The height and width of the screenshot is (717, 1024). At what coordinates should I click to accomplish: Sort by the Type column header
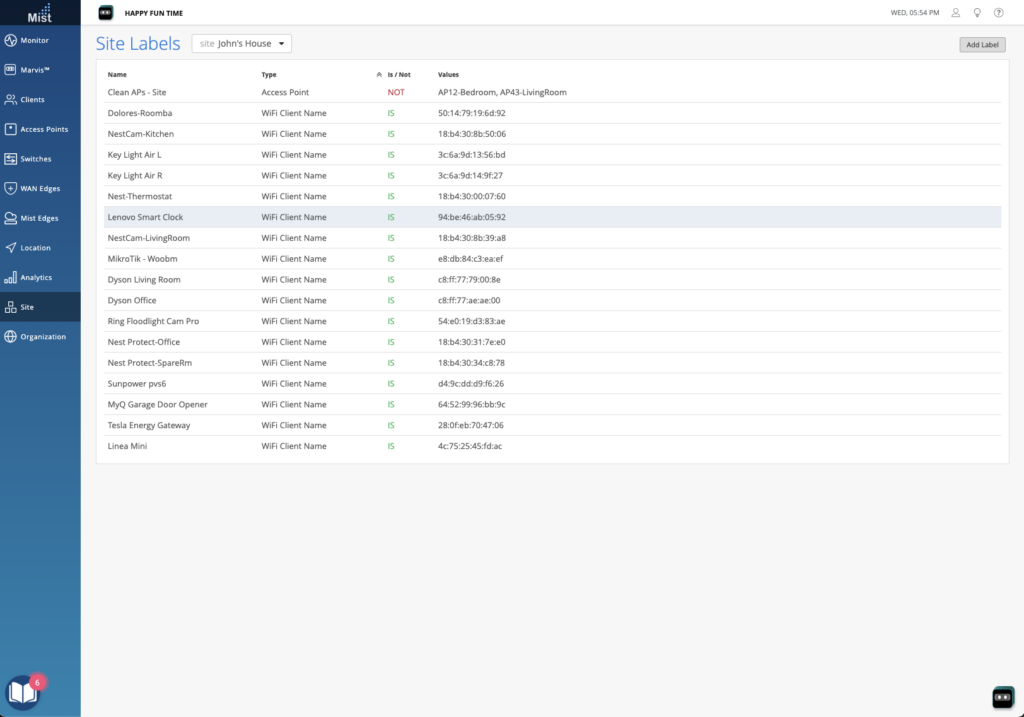[x=269, y=74]
